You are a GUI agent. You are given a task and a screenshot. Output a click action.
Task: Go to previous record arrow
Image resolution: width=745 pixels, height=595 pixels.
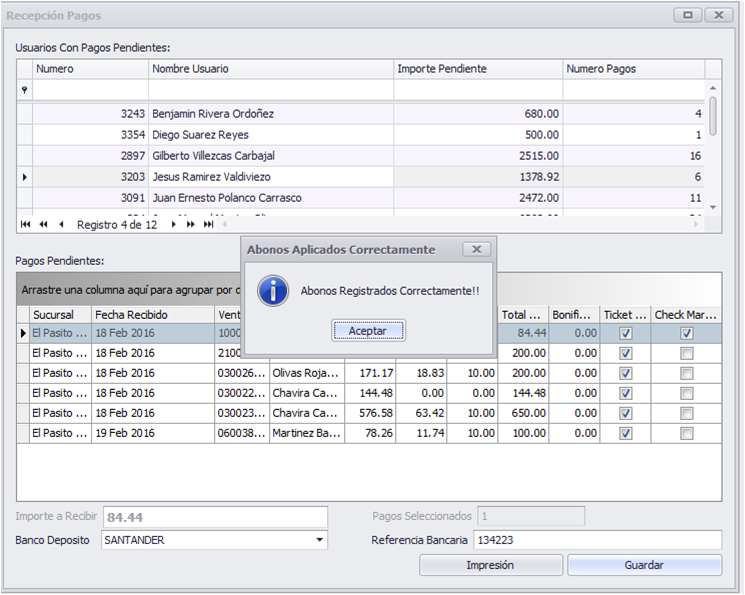point(61,224)
